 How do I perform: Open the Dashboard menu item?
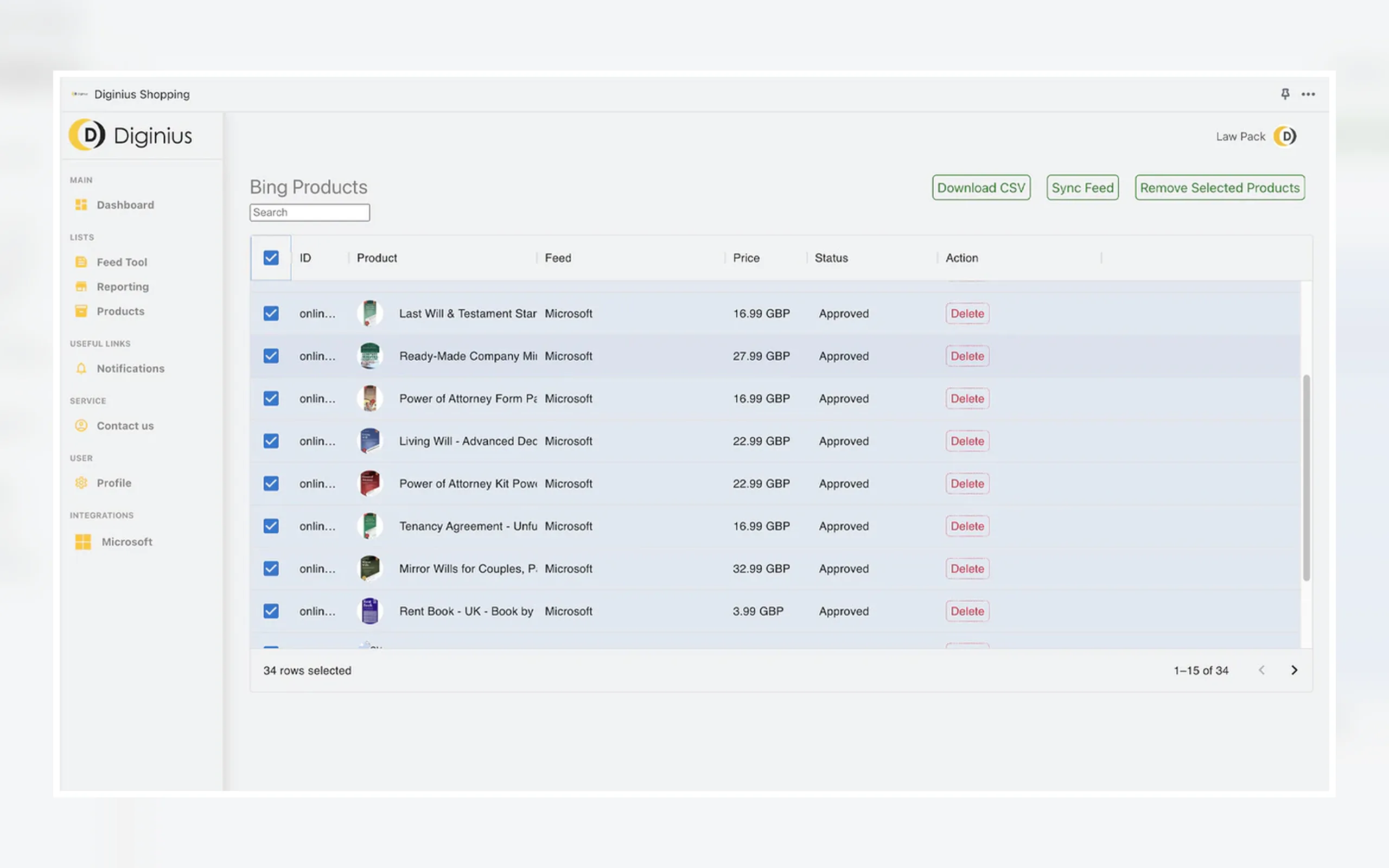coord(125,205)
